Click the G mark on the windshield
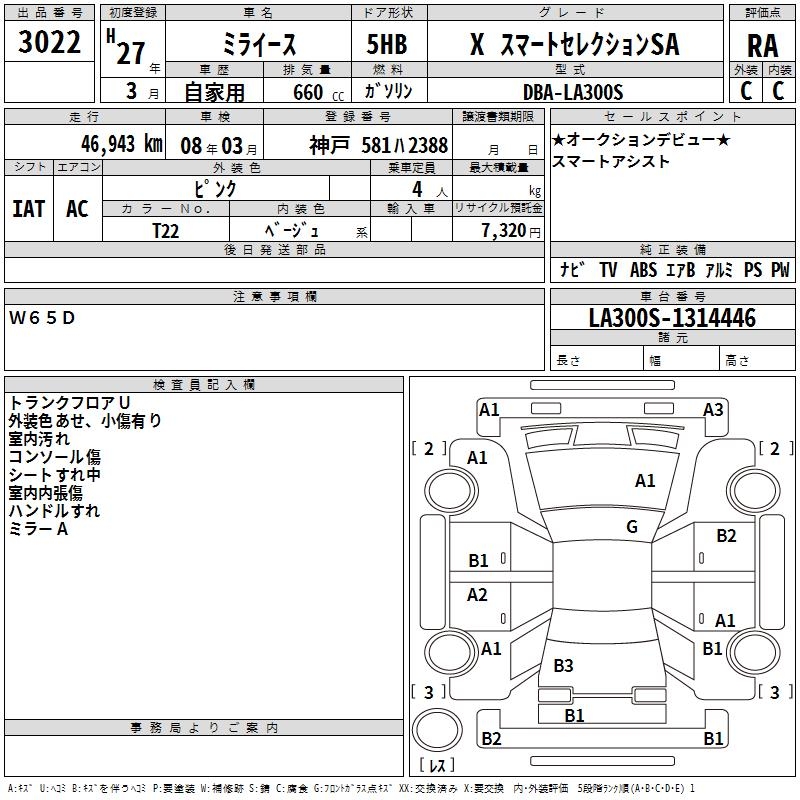Image resolution: width=800 pixels, height=800 pixels. point(632,527)
